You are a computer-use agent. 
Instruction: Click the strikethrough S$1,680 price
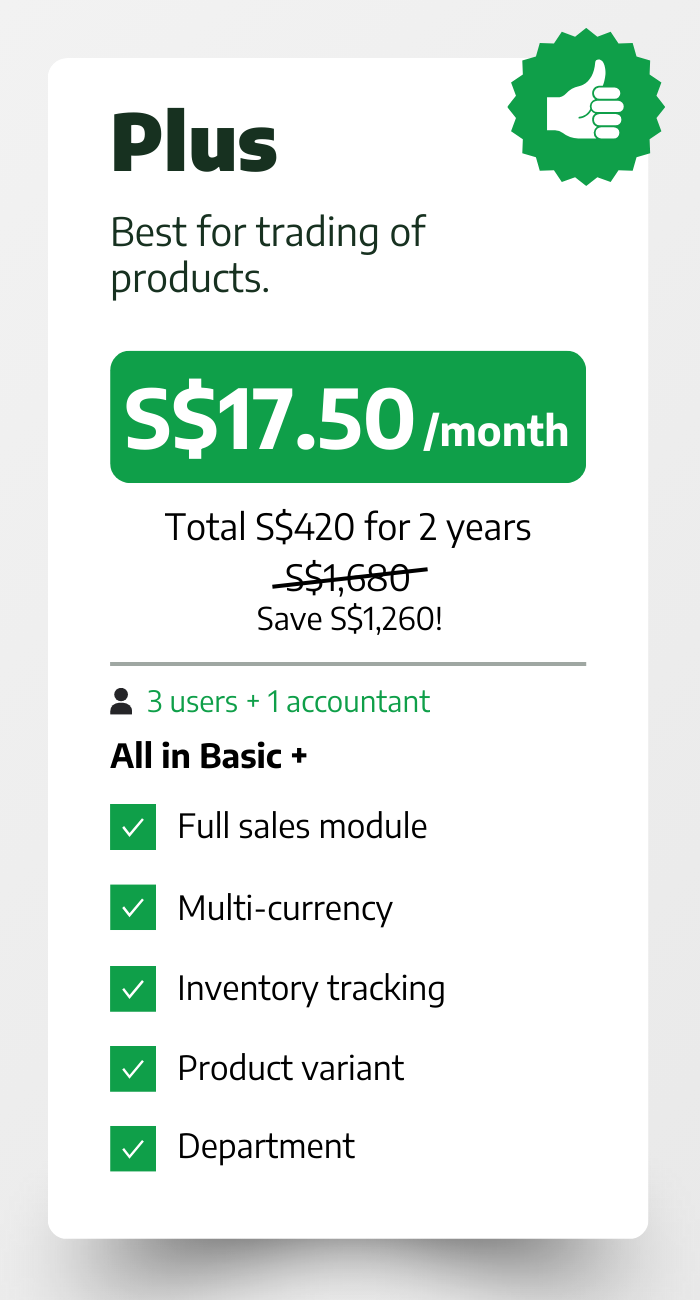[x=348, y=576]
